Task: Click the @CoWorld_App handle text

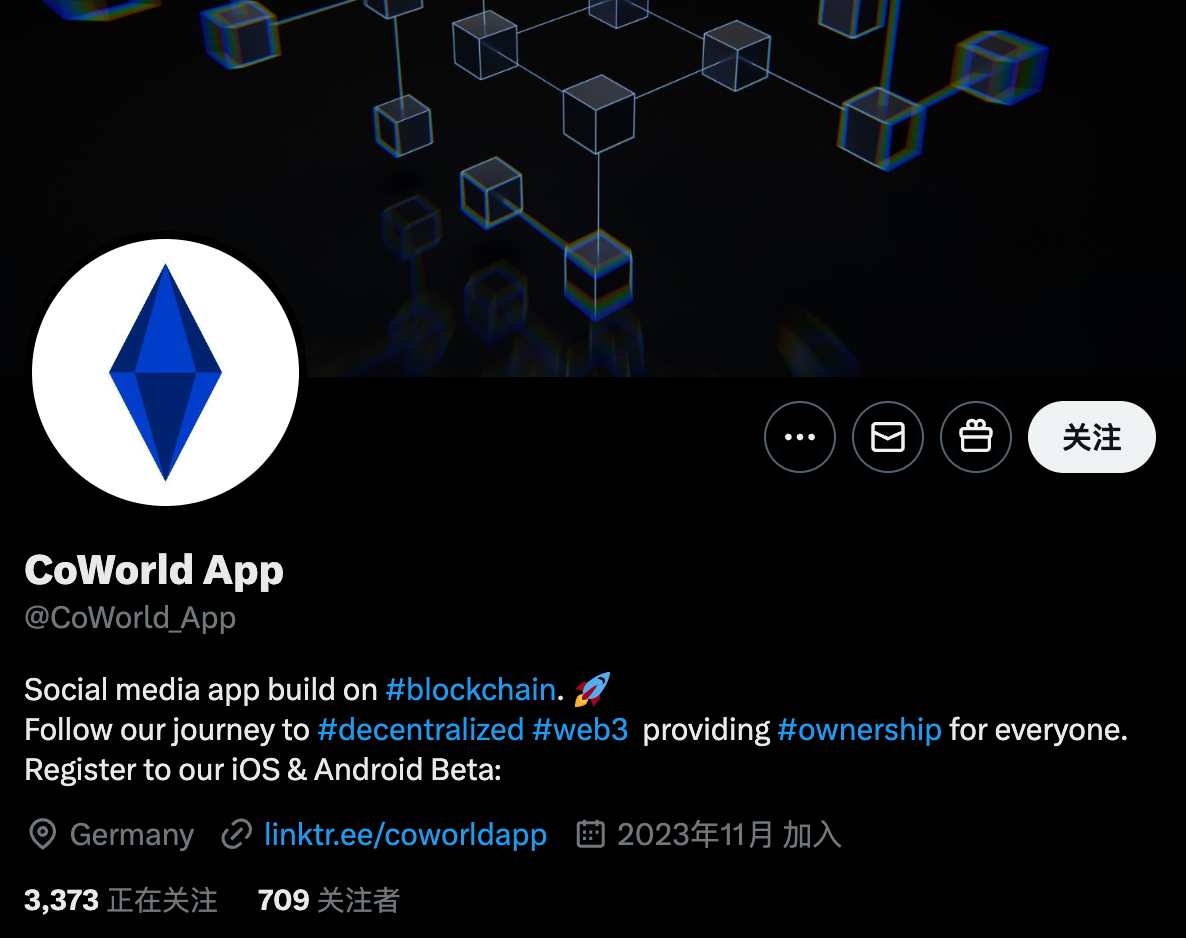Action: (x=130, y=618)
